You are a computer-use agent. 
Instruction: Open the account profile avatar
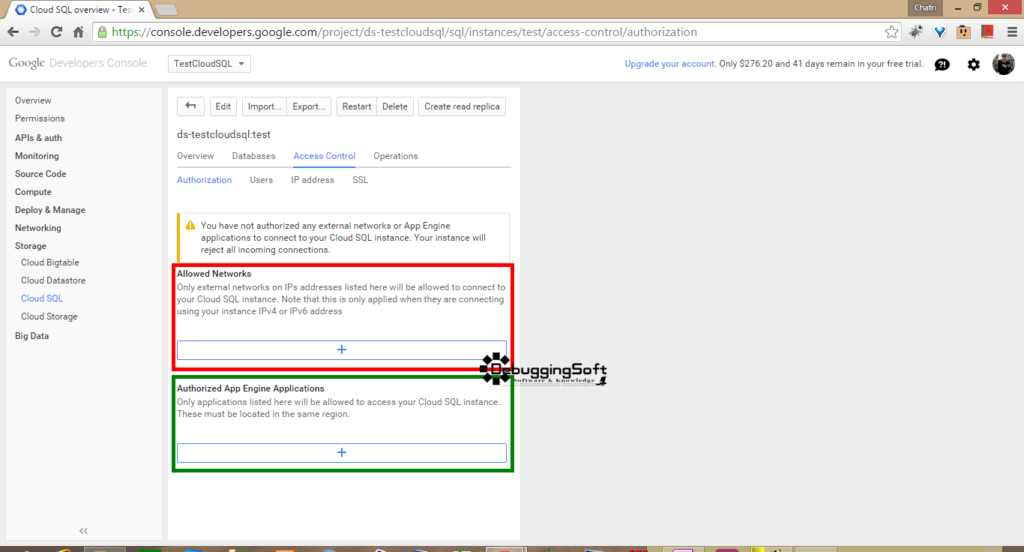[1004, 64]
